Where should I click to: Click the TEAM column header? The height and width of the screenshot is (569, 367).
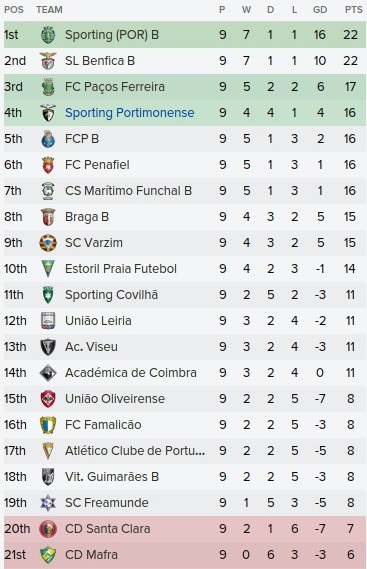click(x=49, y=10)
